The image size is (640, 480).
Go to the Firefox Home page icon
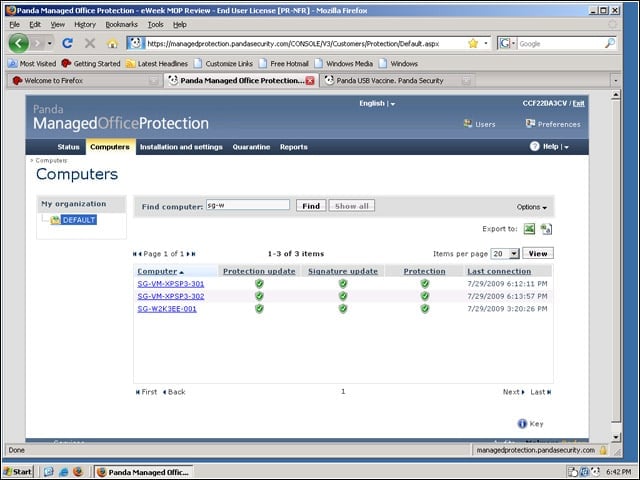coord(112,43)
